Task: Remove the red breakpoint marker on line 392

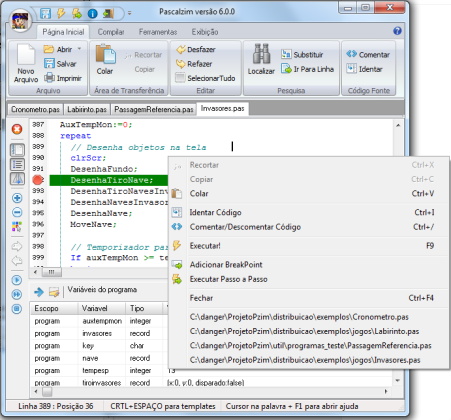Action: point(38,180)
